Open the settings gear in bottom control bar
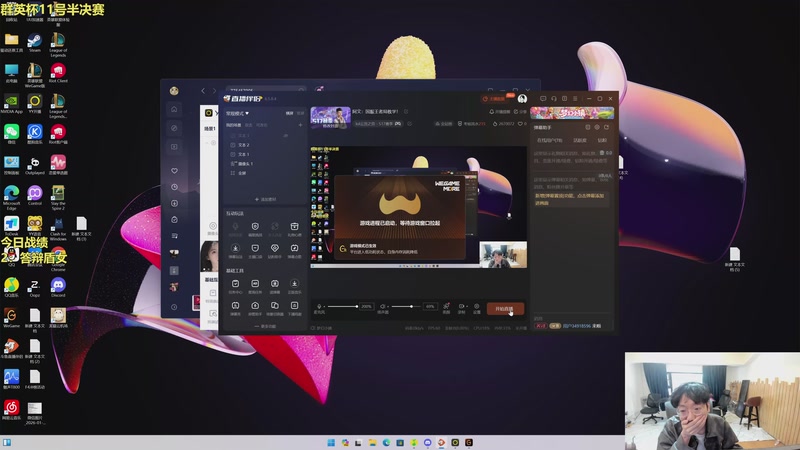 (x=477, y=307)
